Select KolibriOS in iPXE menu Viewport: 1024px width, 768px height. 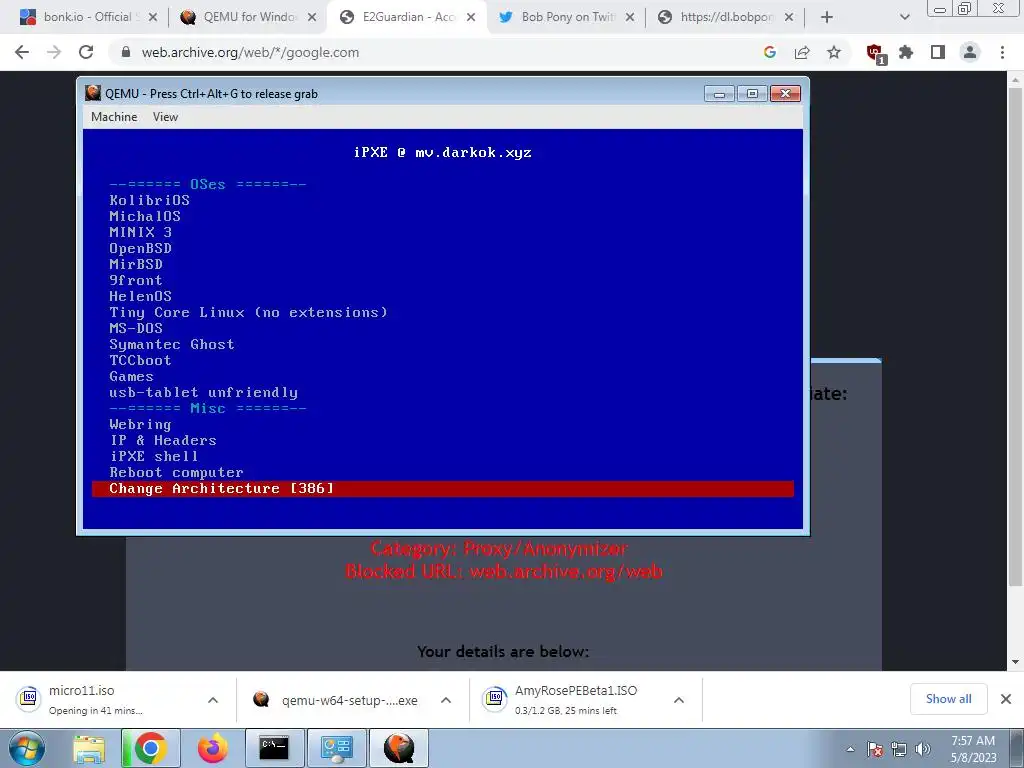click(x=150, y=200)
